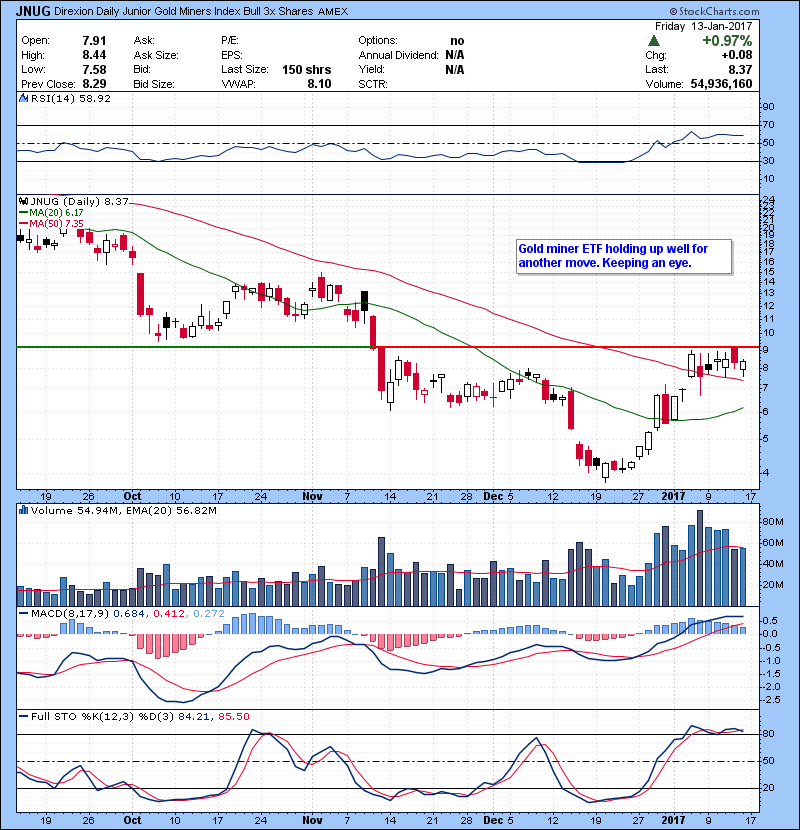
Task: Click the Prev Close value 8.29
Action: (x=94, y=84)
